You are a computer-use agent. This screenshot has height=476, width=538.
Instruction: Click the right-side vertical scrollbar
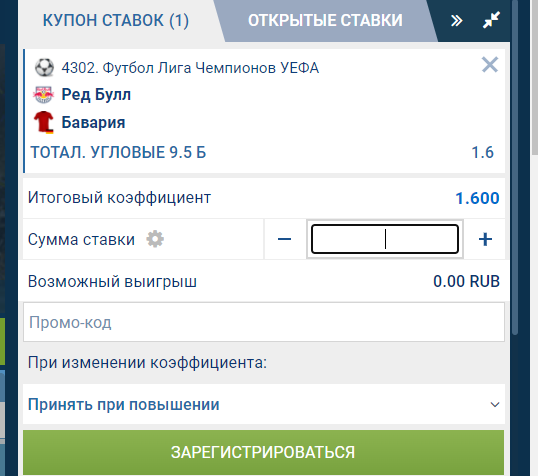(x=515, y=168)
